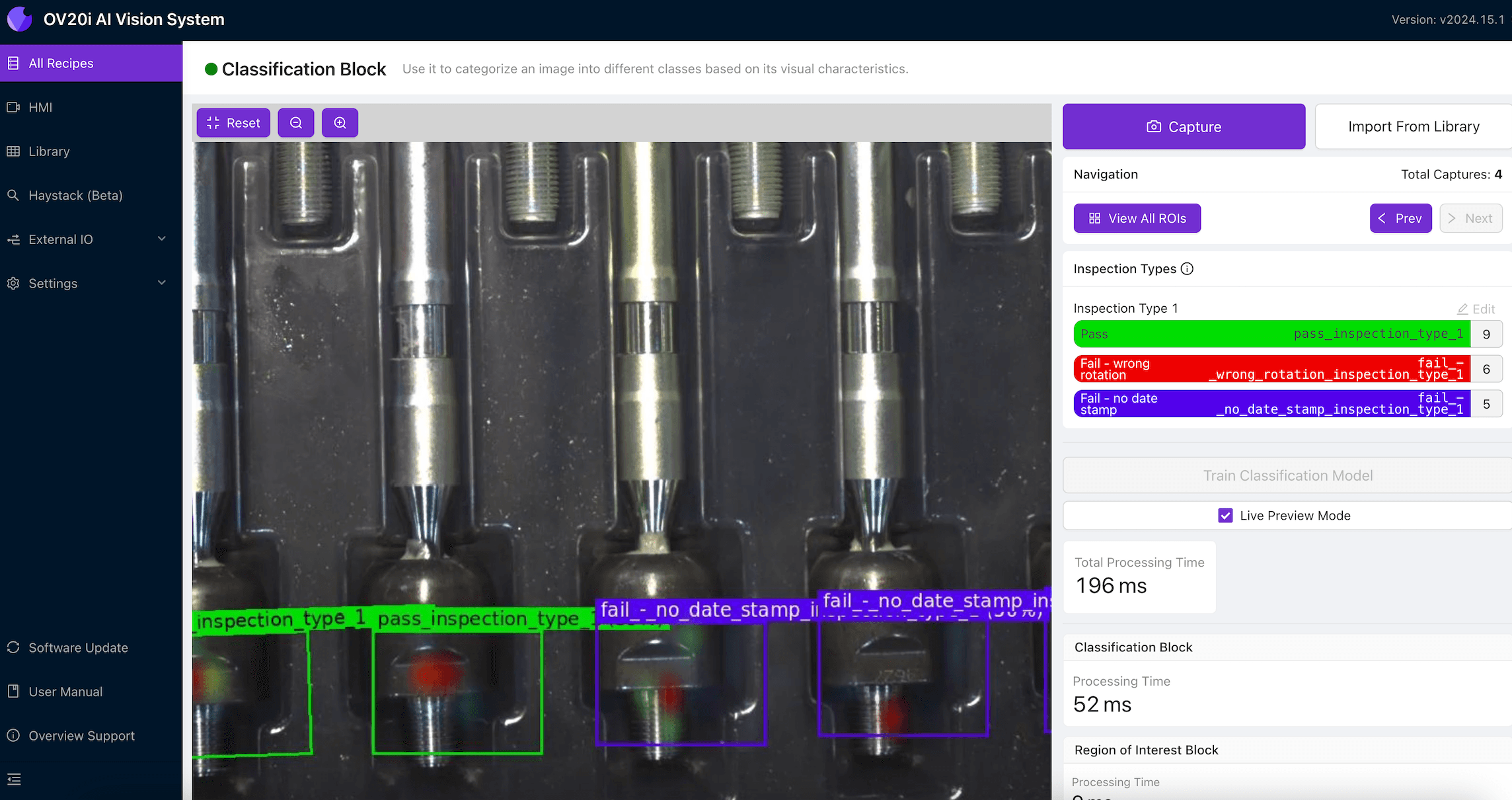The width and height of the screenshot is (1512, 800).
Task: Select the zoom out magnifier icon
Action: coord(296,122)
